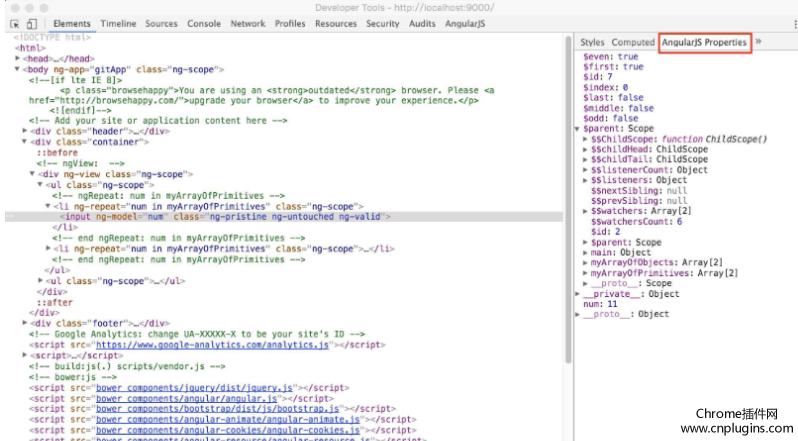This screenshot has width=798, height=441.
Task: Expand the div class footer node
Action: coord(24,323)
